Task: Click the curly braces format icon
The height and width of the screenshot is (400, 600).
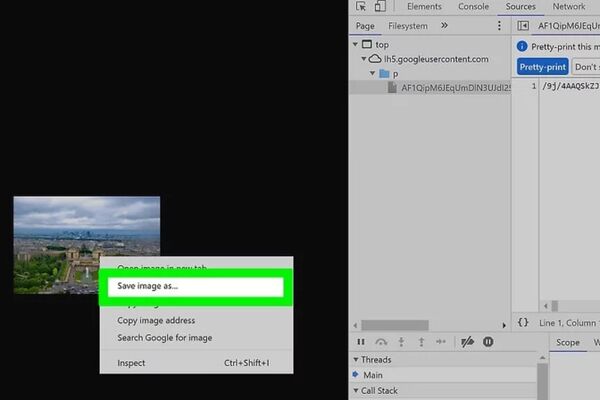Action: [x=523, y=323]
